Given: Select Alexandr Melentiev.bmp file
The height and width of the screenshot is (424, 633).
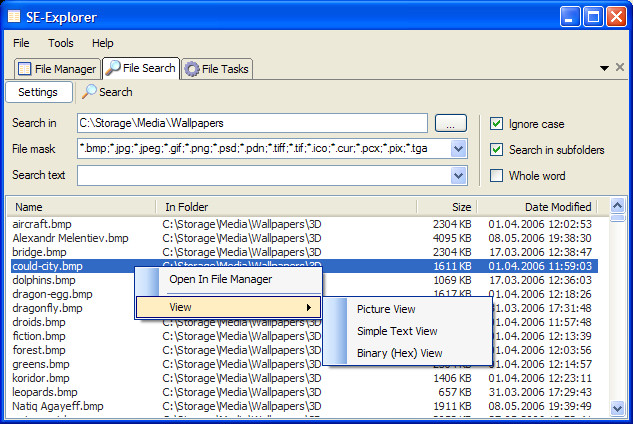Looking at the screenshot, I should [x=70, y=238].
